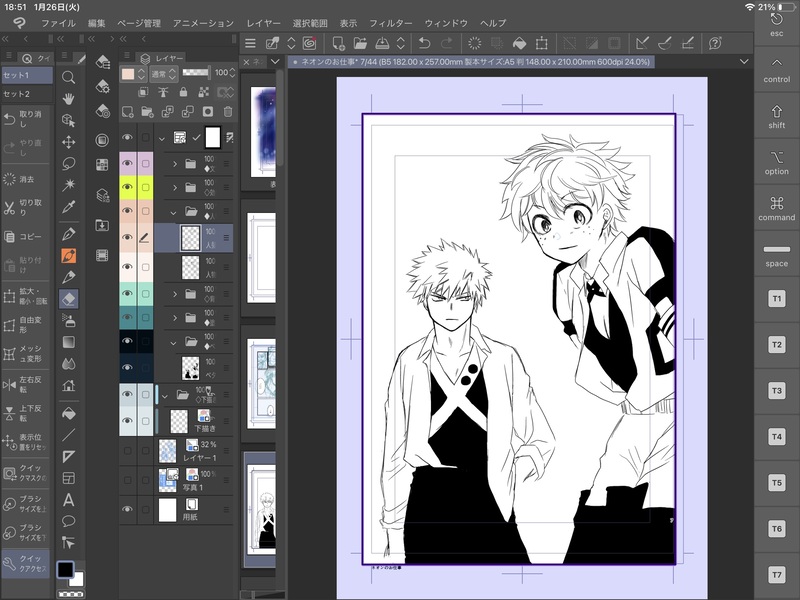Viewport: 800px width, 600px height.
Task: Select the Blend droplets tool
Action: (68, 363)
